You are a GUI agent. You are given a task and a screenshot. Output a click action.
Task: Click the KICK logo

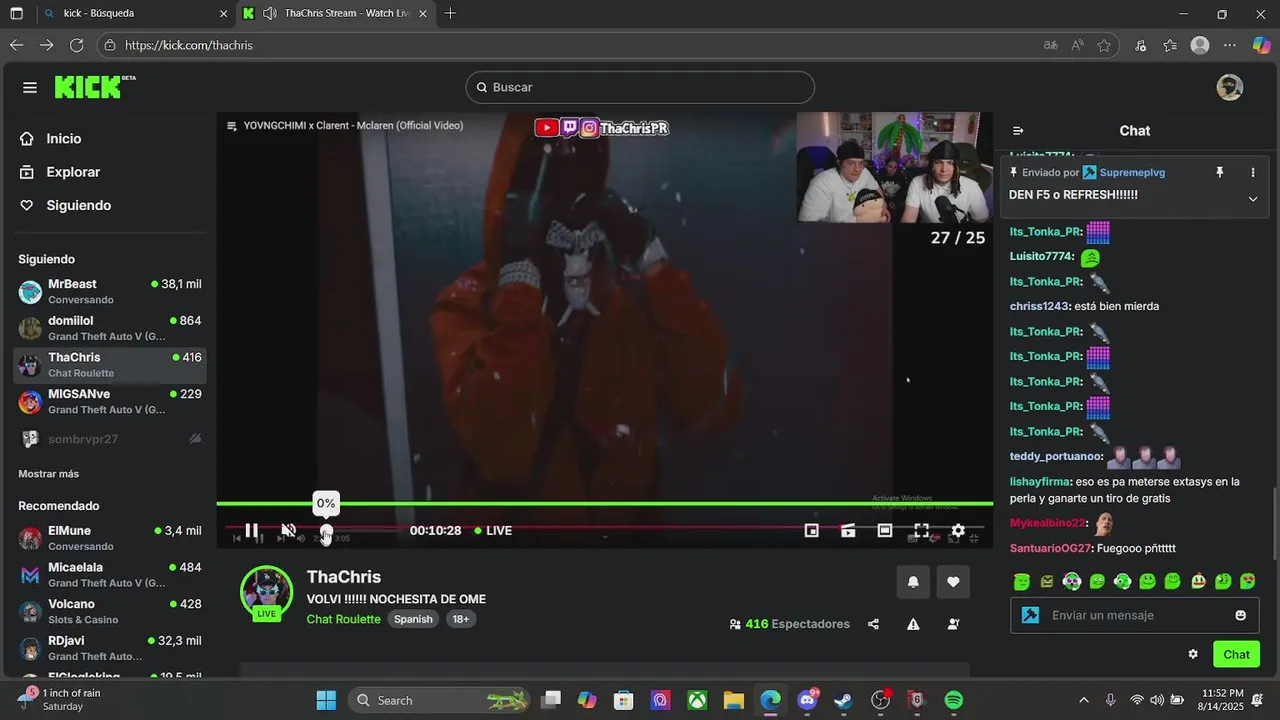[93, 87]
